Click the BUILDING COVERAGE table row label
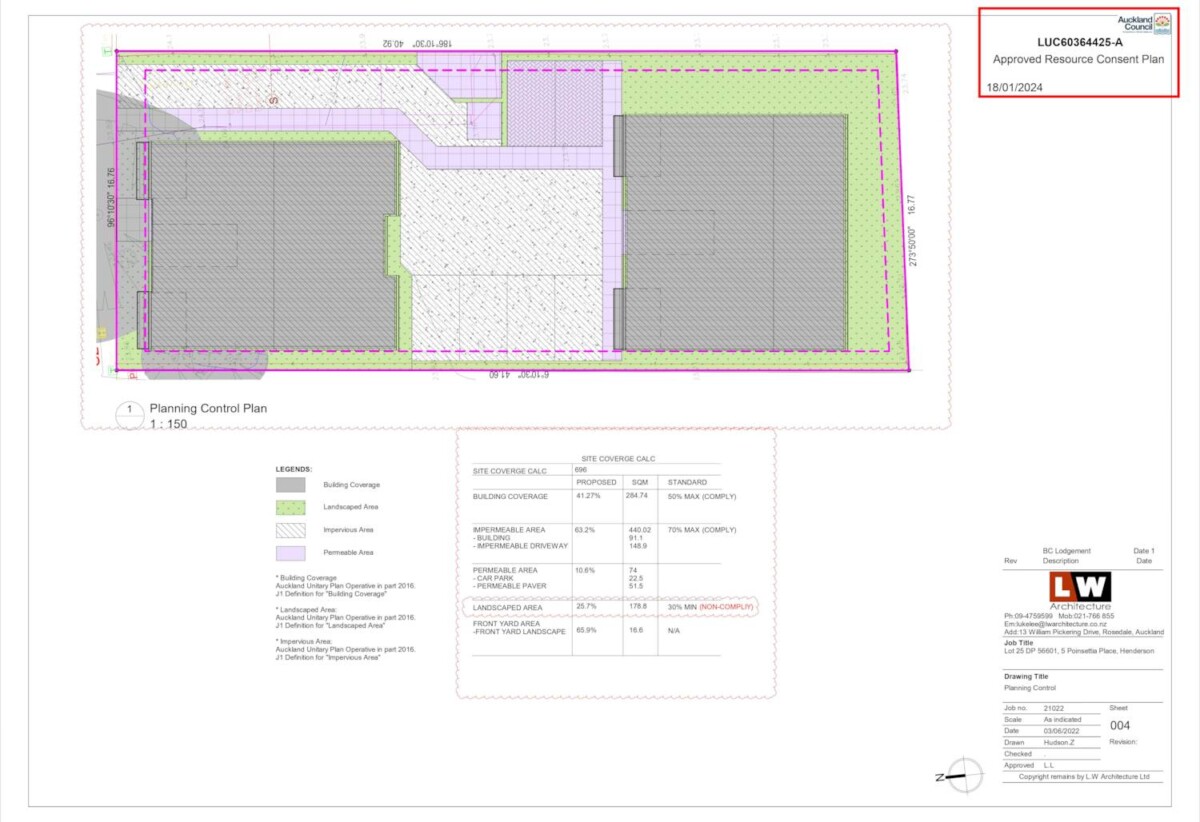The image size is (1200, 822). [510, 496]
